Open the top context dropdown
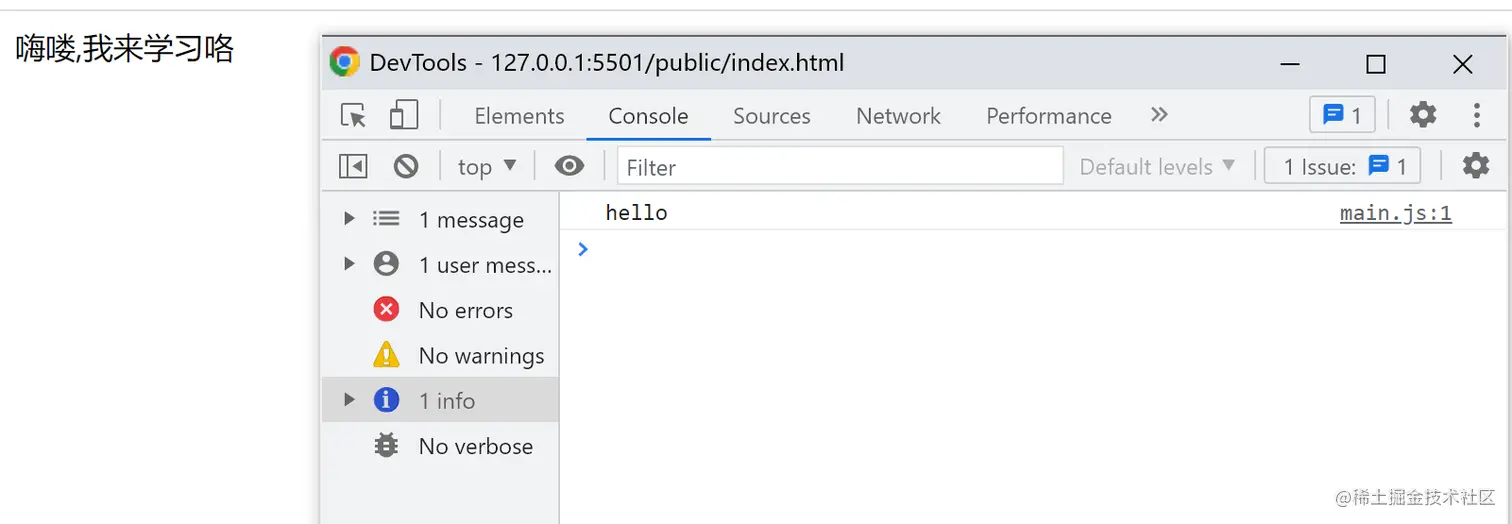The image size is (1512, 524). coord(487,167)
